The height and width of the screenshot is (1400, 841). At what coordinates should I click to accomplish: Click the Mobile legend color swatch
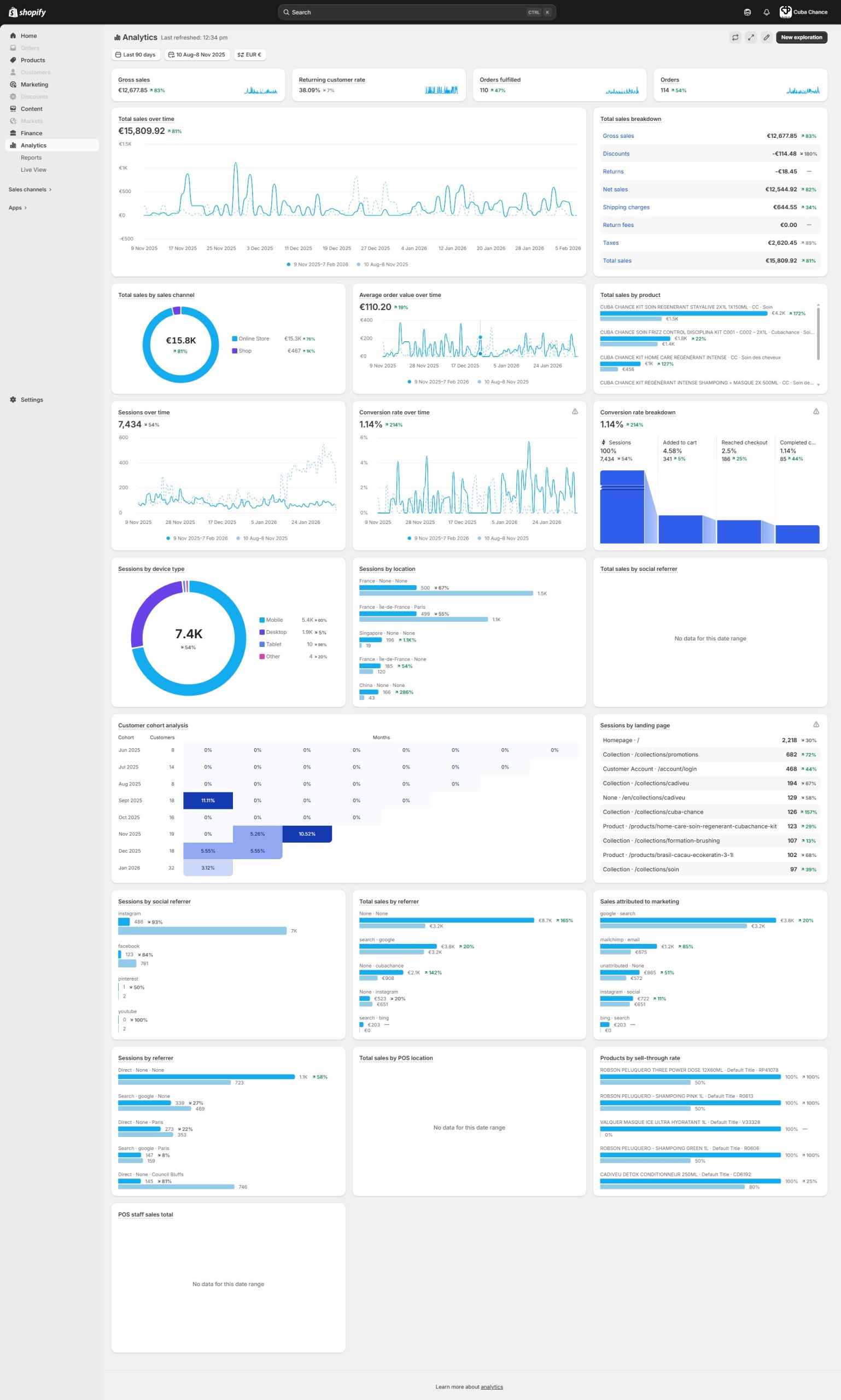point(262,620)
